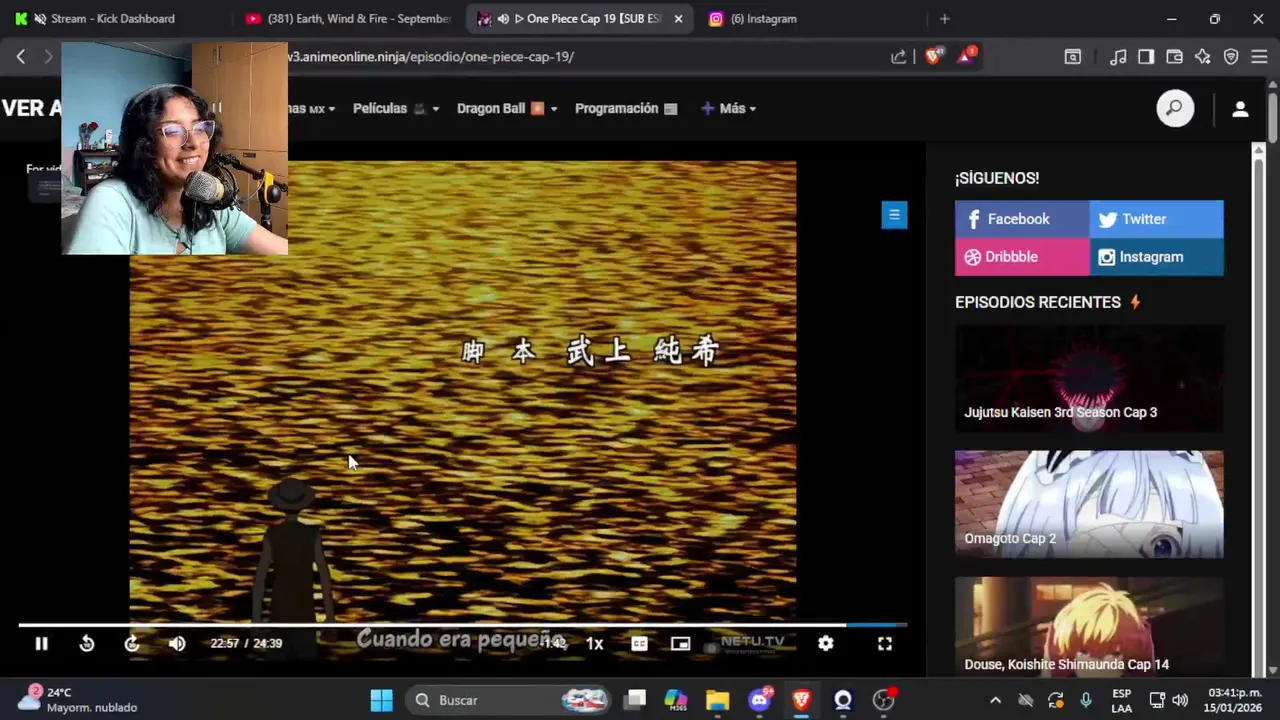
Task: Toggle the browser sidebar panel
Action: point(1146,57)
